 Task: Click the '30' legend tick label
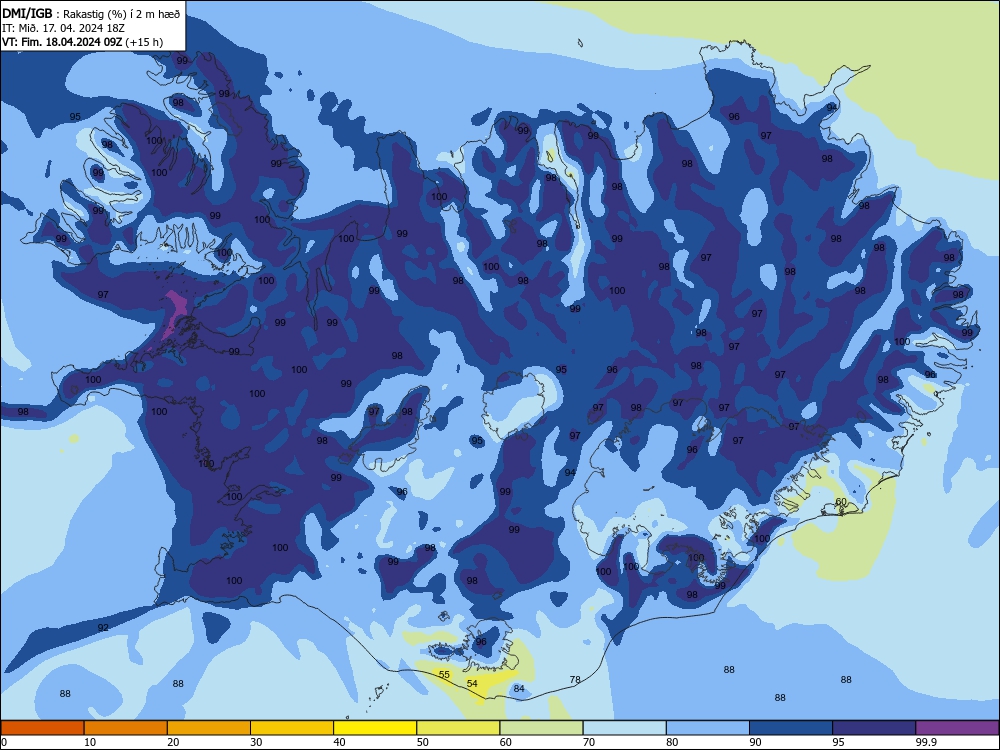256,742
